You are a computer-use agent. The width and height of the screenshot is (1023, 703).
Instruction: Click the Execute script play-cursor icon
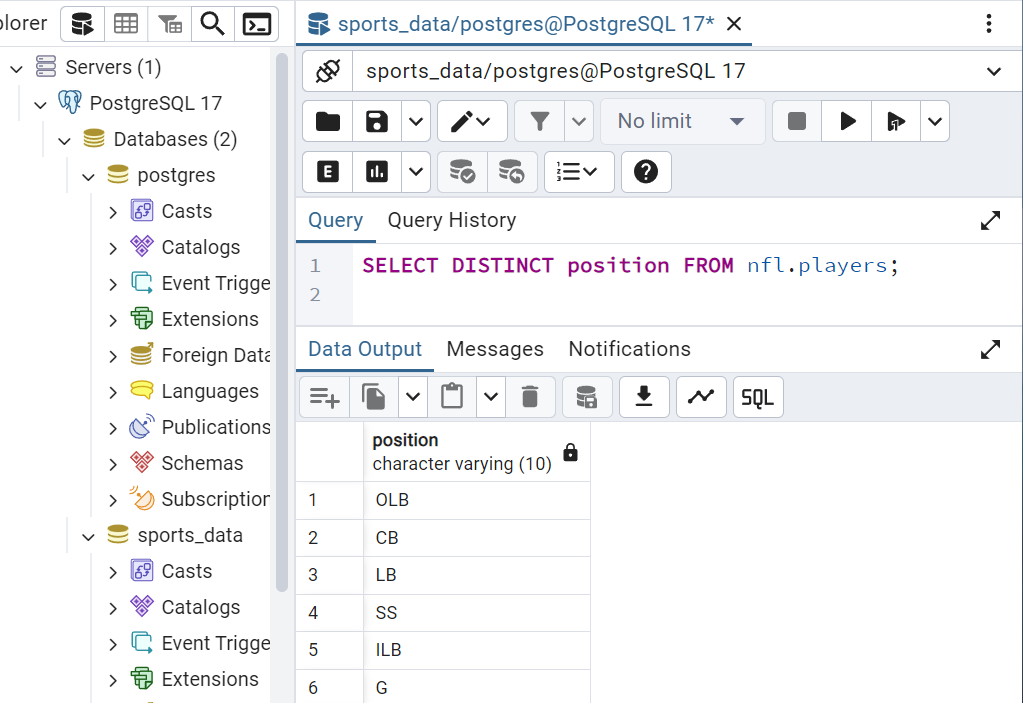896,121
